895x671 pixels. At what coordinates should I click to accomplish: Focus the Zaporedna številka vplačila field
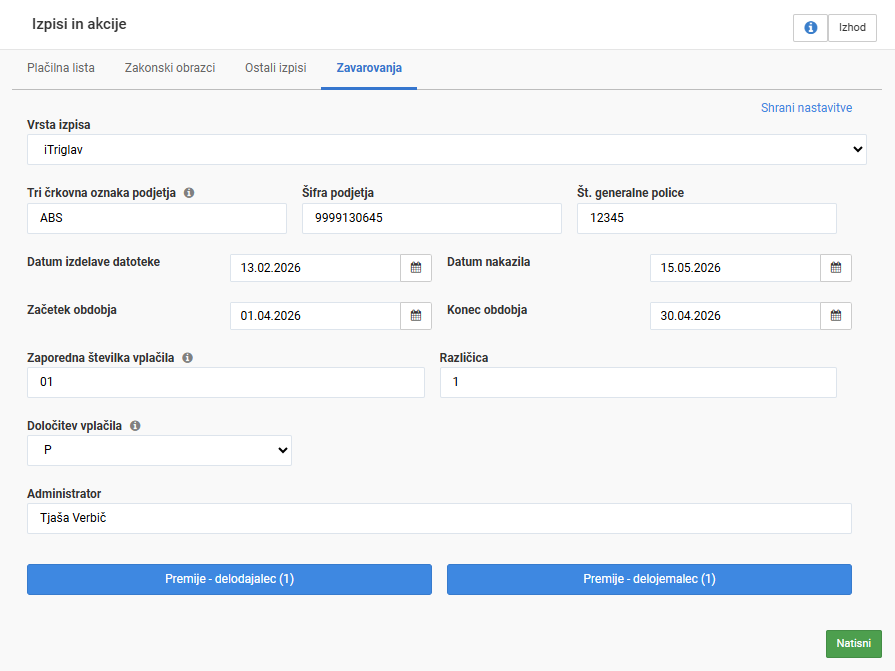[226, 382]
